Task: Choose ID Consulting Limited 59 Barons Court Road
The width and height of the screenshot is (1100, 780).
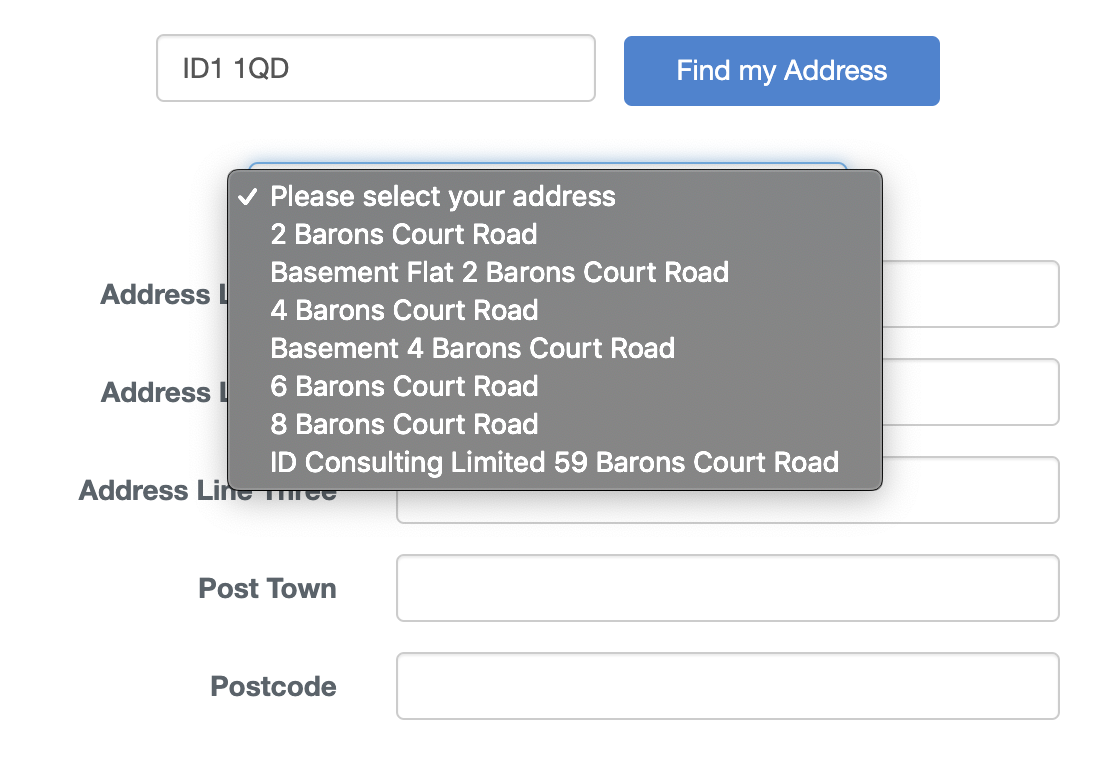Action: click(554, 462)
